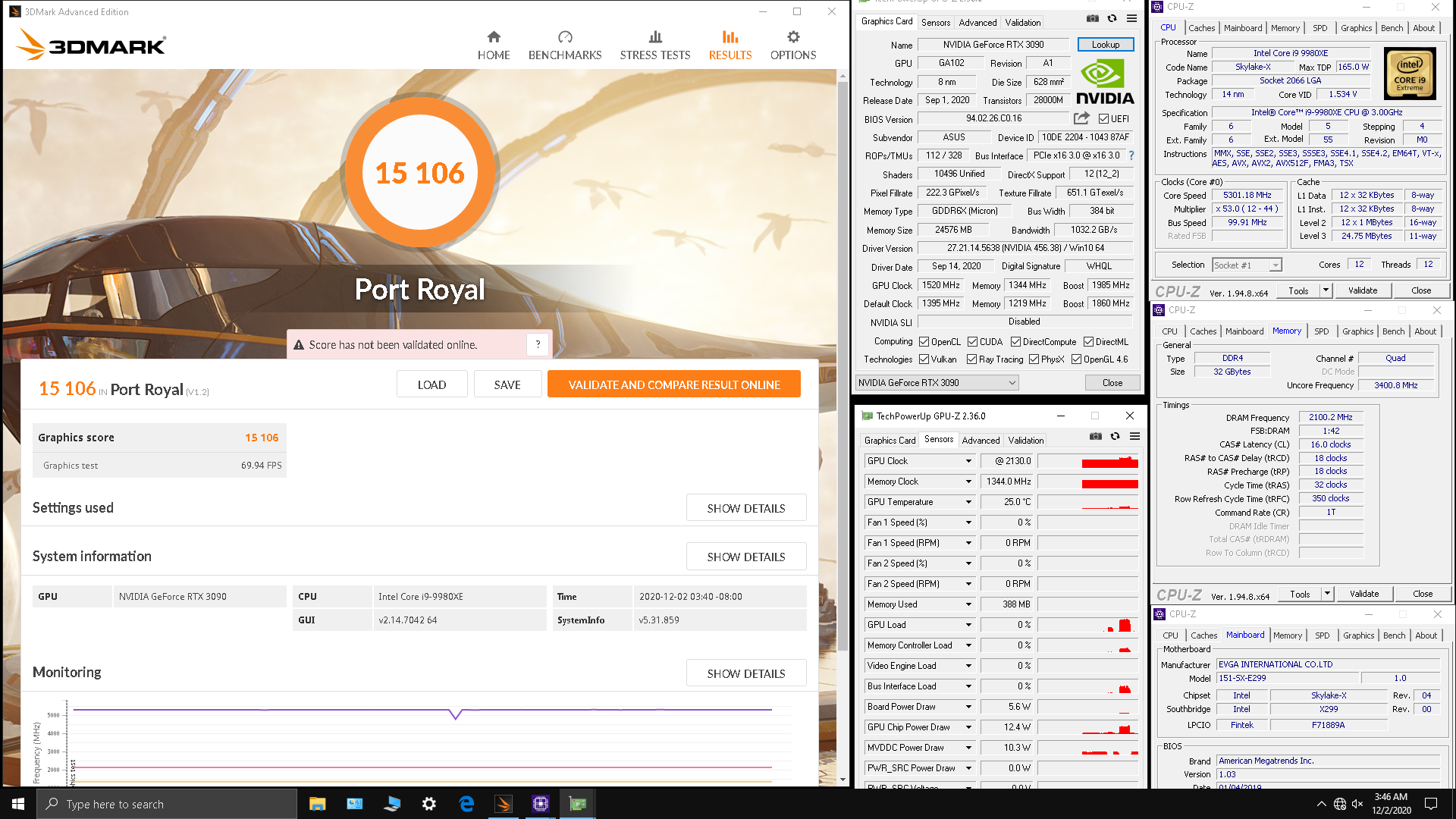1456x819 pixels.
Task: Expand GPU Temperature sensor dropdown
Action: 968,502
